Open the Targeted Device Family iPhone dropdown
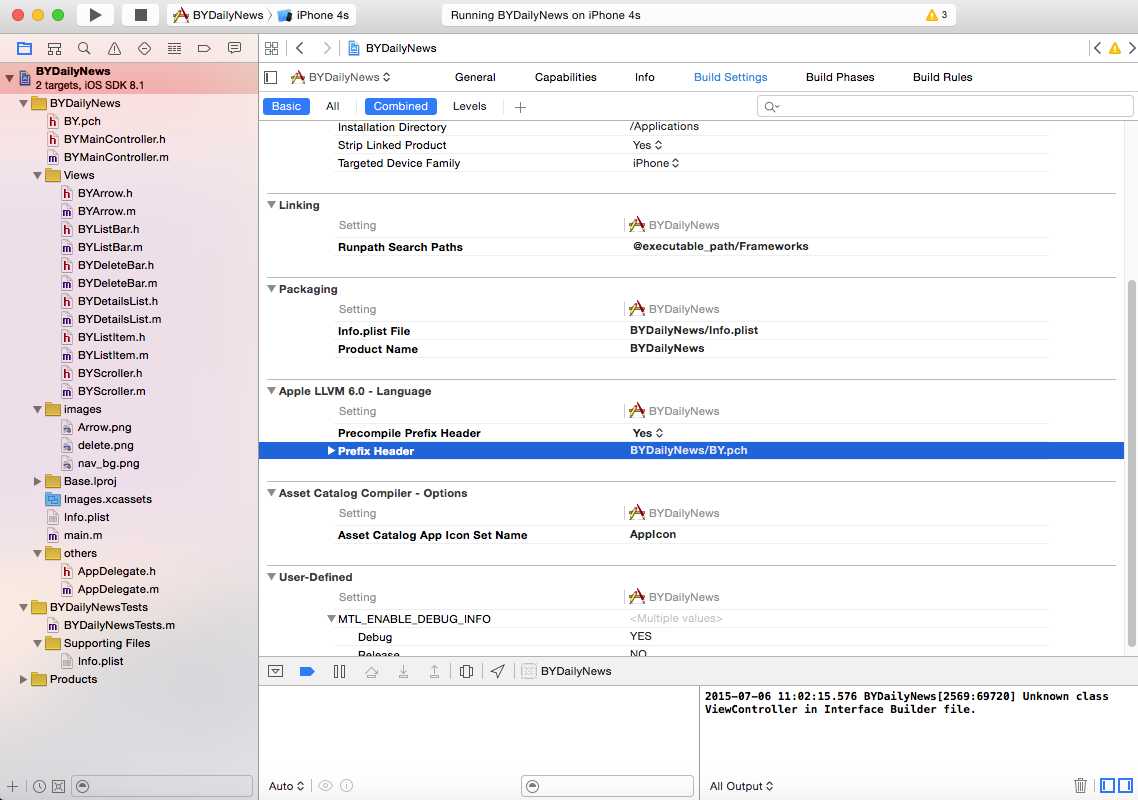Viewport: 1138px width, 800px height. click(656, 163)
